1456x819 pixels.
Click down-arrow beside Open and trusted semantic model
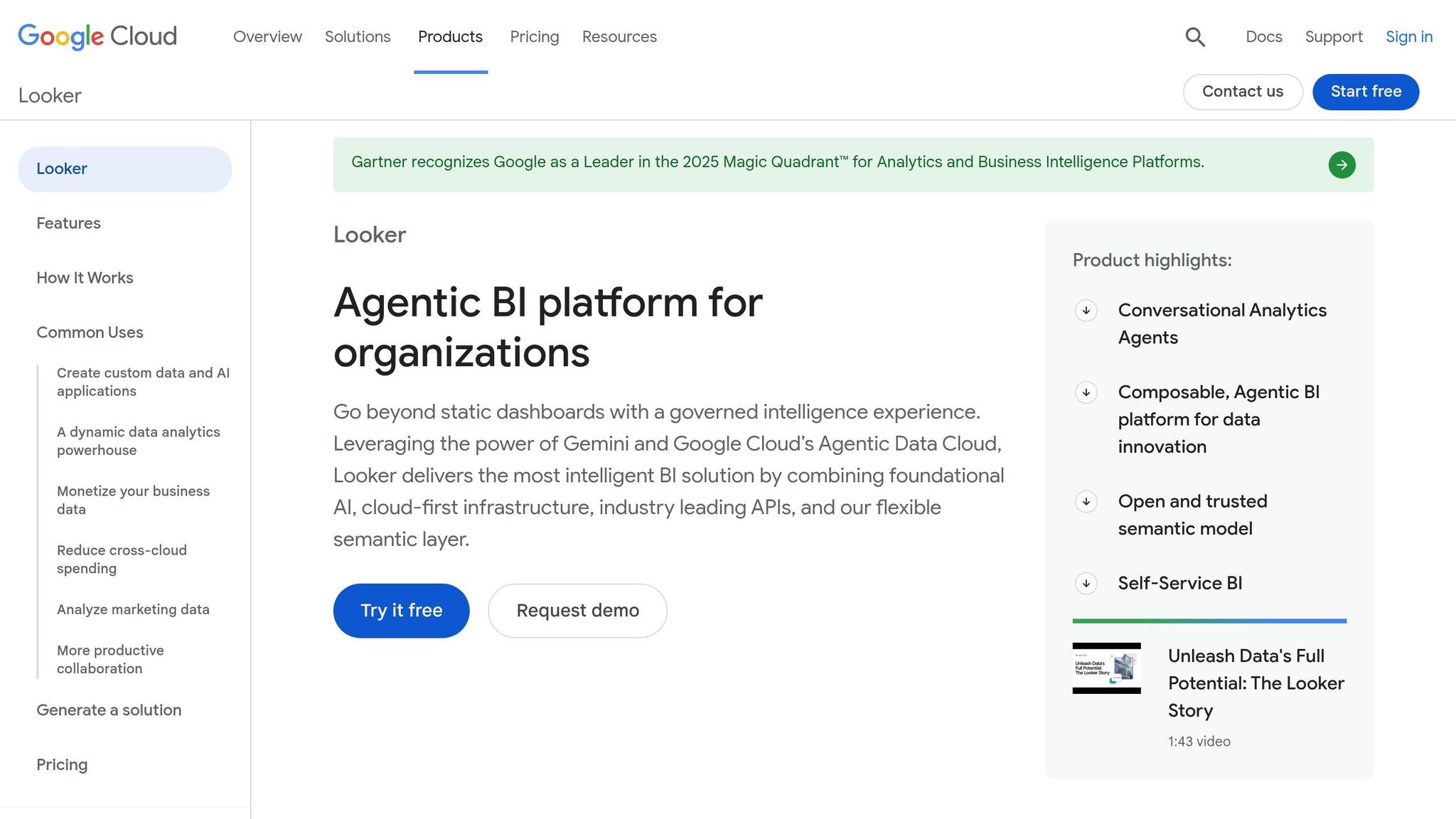pos(1086,502)
